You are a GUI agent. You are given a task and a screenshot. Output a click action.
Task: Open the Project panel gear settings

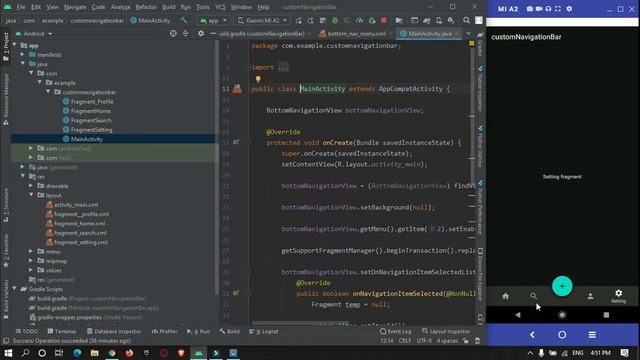(200, 33)
